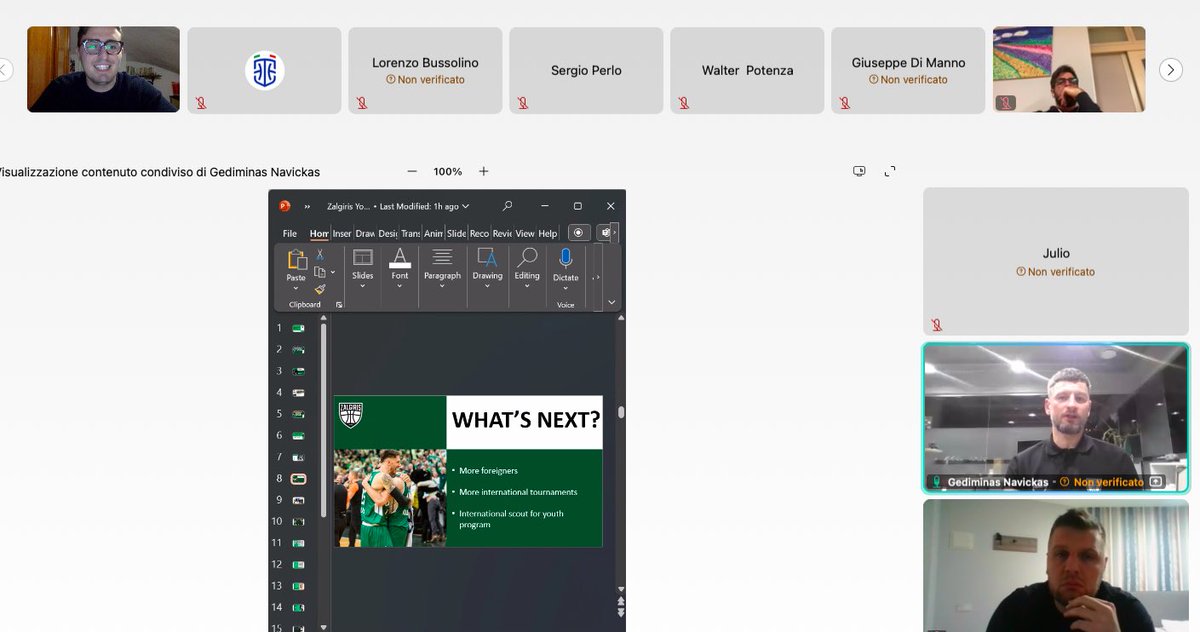Switch to the Transitions tab

pos(411,234)
